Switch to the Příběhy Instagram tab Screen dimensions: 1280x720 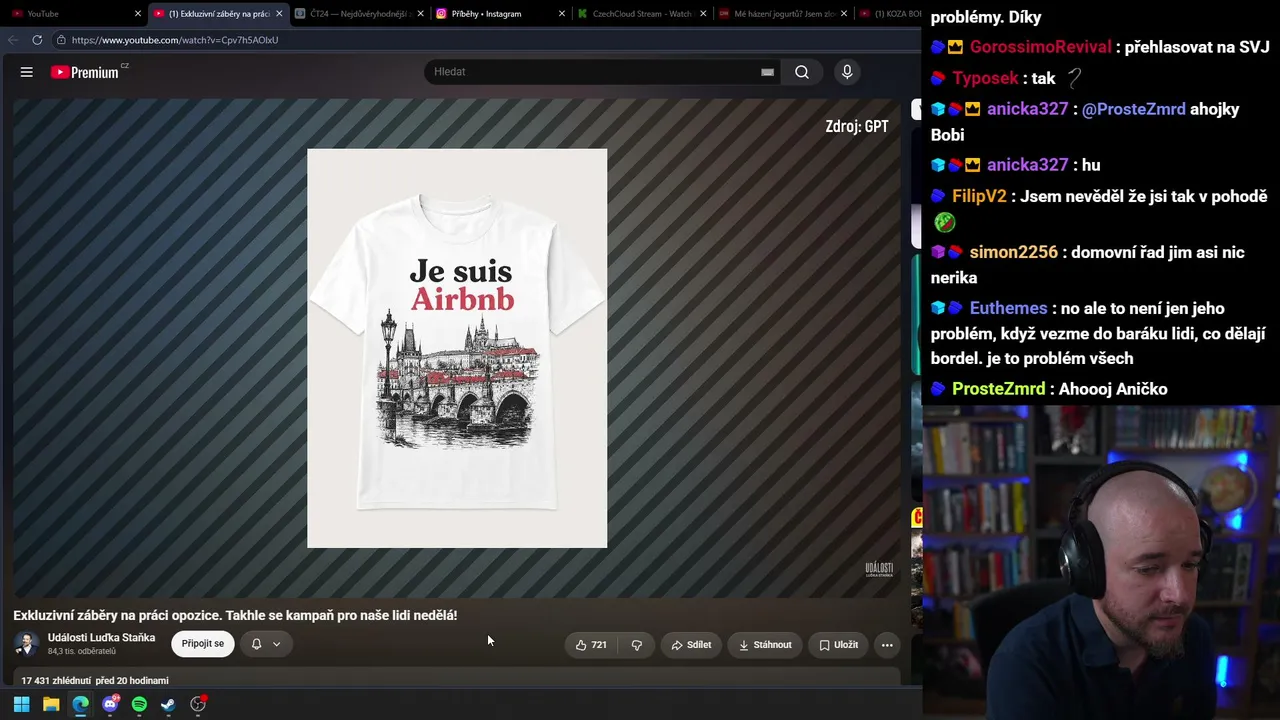pos(500,14)
